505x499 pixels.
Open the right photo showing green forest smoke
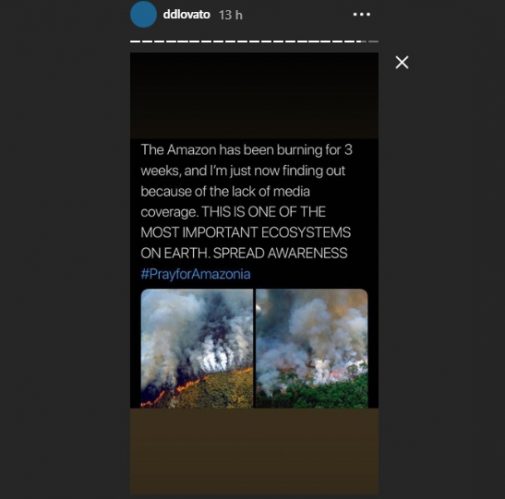(312, 348)
